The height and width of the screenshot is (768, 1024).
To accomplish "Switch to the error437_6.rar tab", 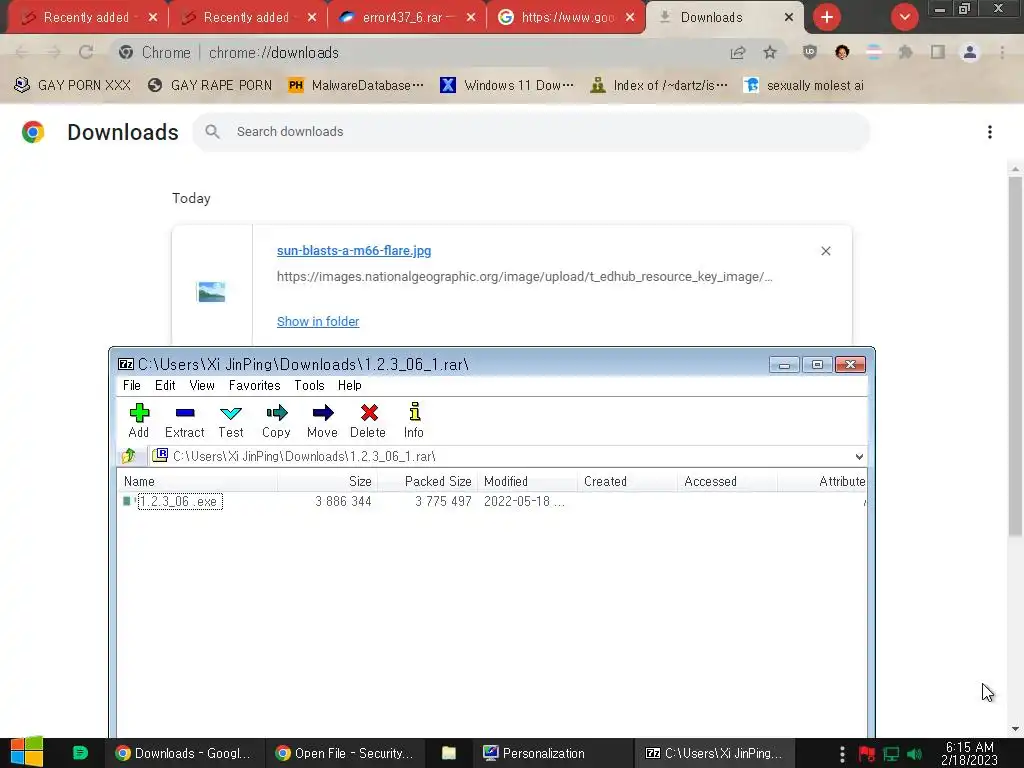I will coord(406,18).
